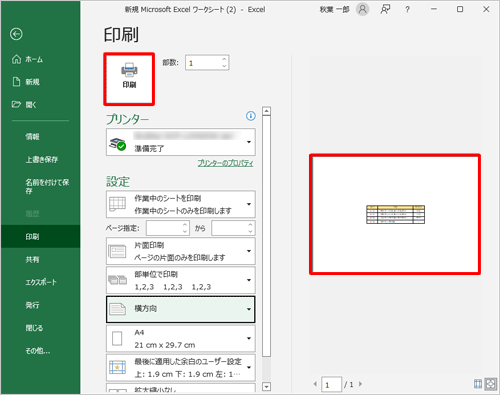
Task: Open 部単位で印刷 collation dropdown
Action: click(x=181, y=280)
